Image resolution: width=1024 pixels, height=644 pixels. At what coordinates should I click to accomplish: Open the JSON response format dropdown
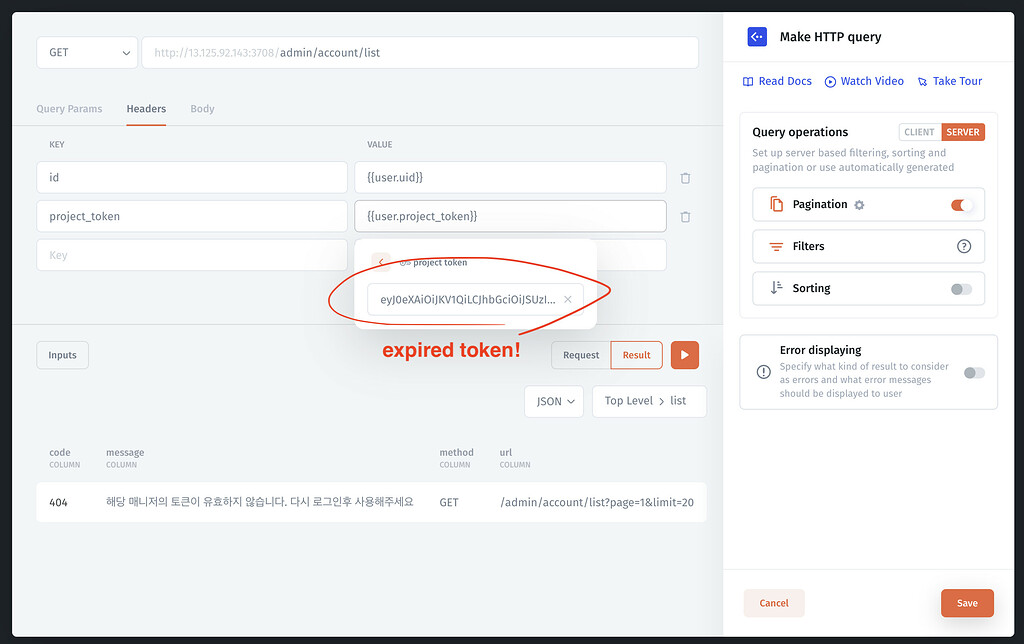point(553,400)
